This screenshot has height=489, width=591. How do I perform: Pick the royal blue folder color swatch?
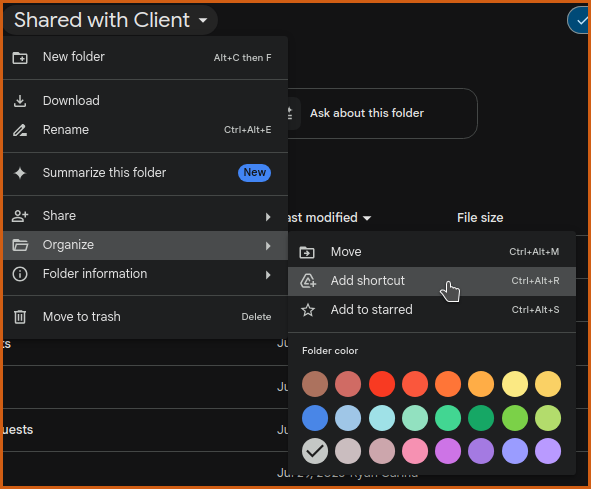[315, 418]
